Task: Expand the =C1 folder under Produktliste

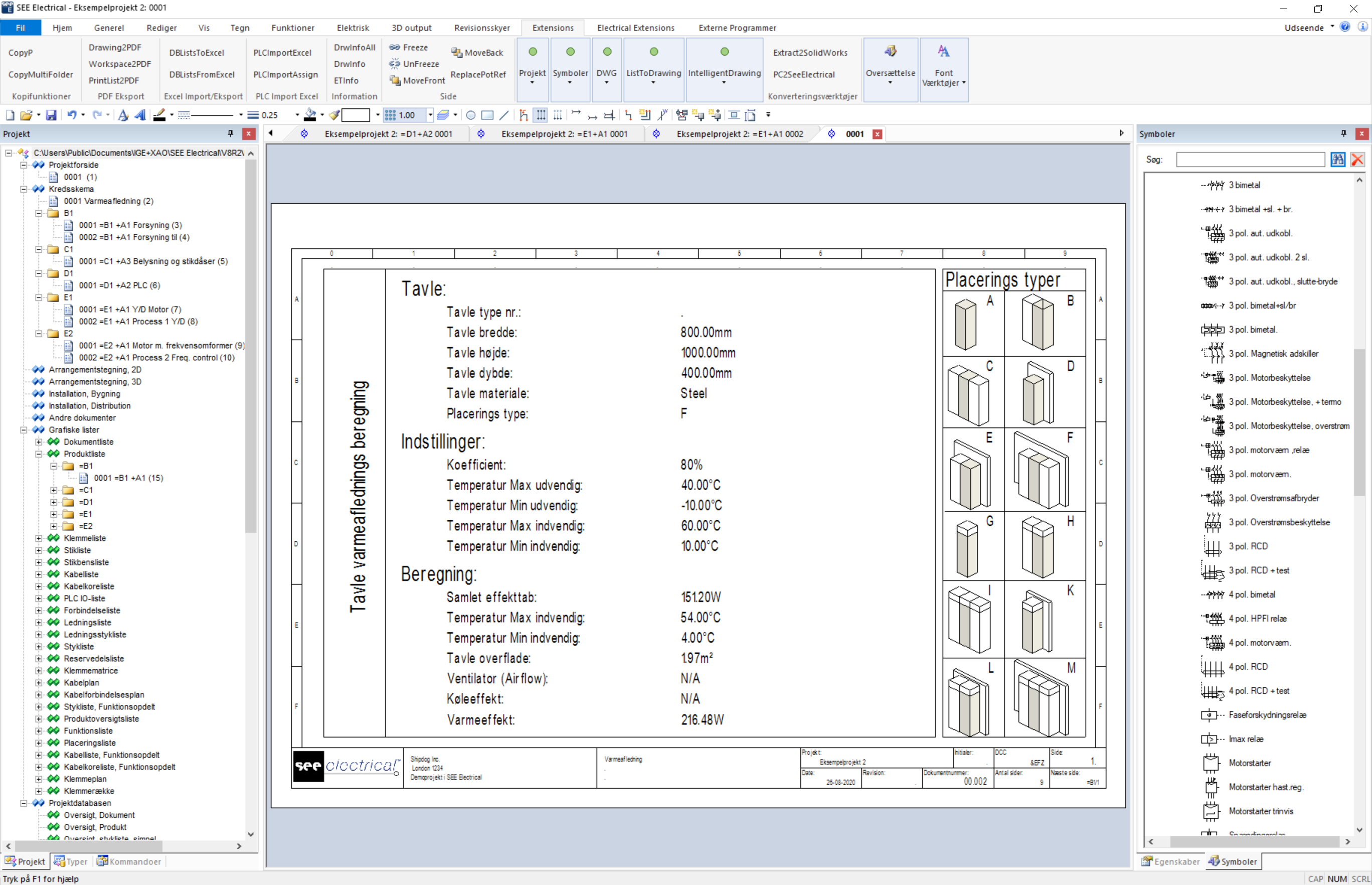Action: [x=54, y=490]
